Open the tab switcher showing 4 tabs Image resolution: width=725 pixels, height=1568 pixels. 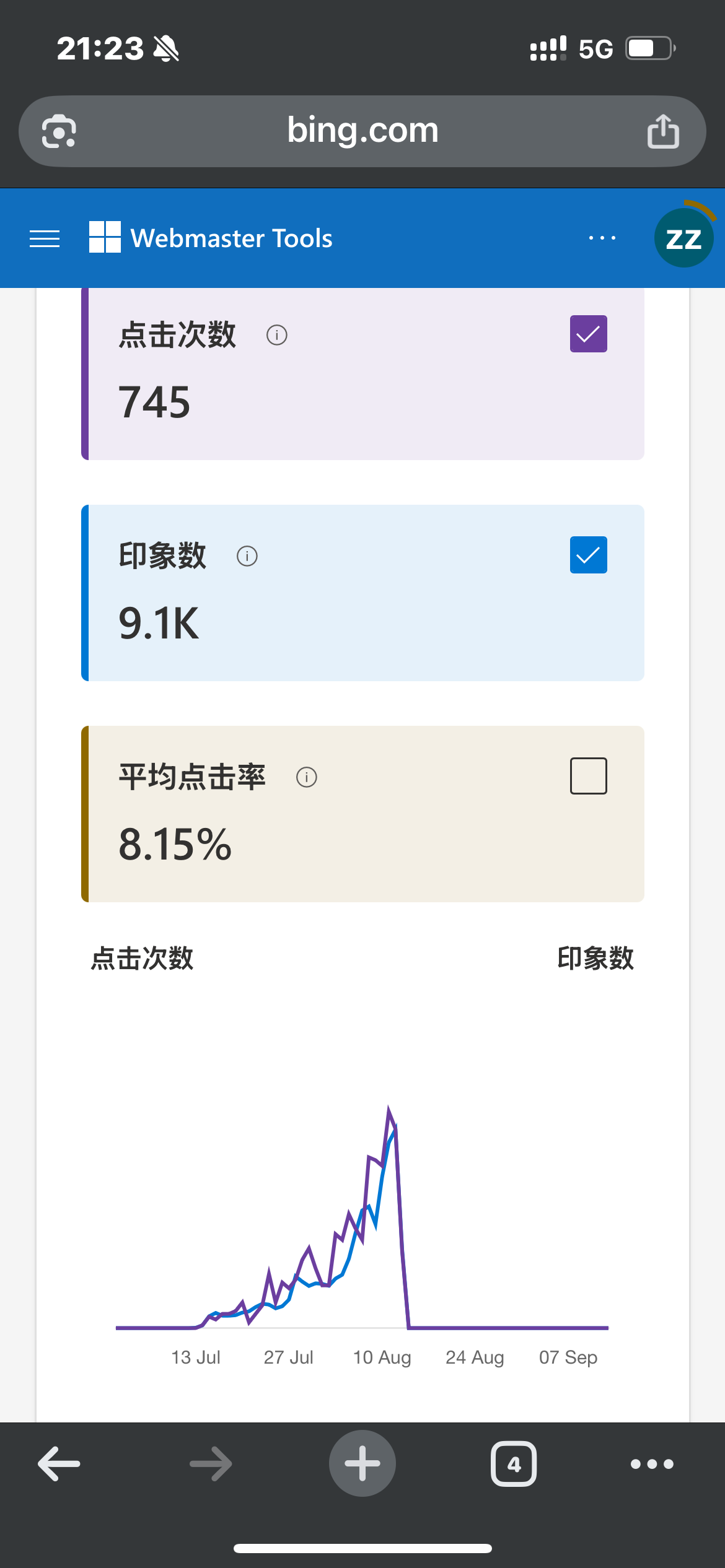[x=514, y=1464]
